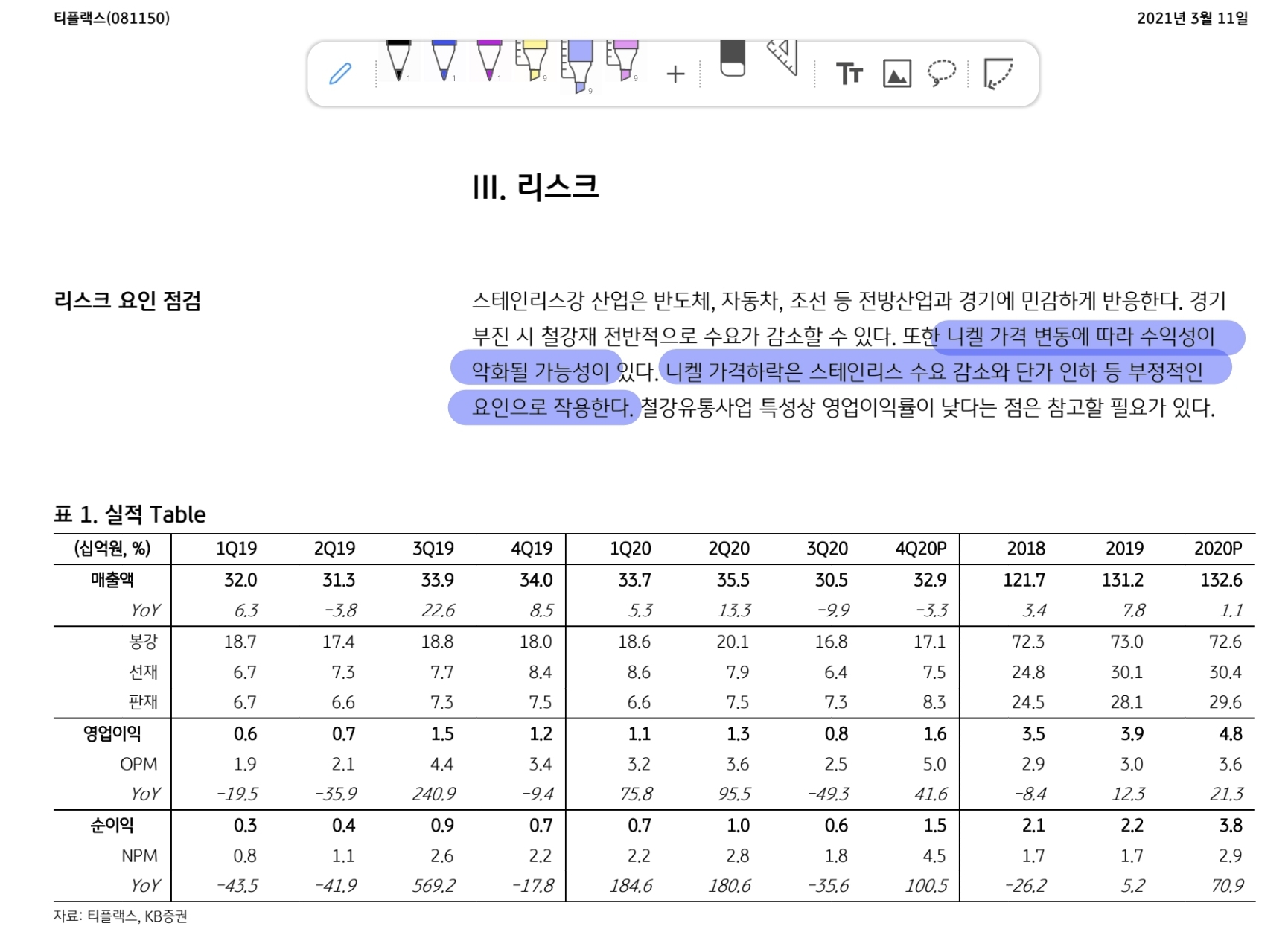This screenshot has width=1288, height=944.
Task: Select the text tool (Tt)
Action: [849, 74]
